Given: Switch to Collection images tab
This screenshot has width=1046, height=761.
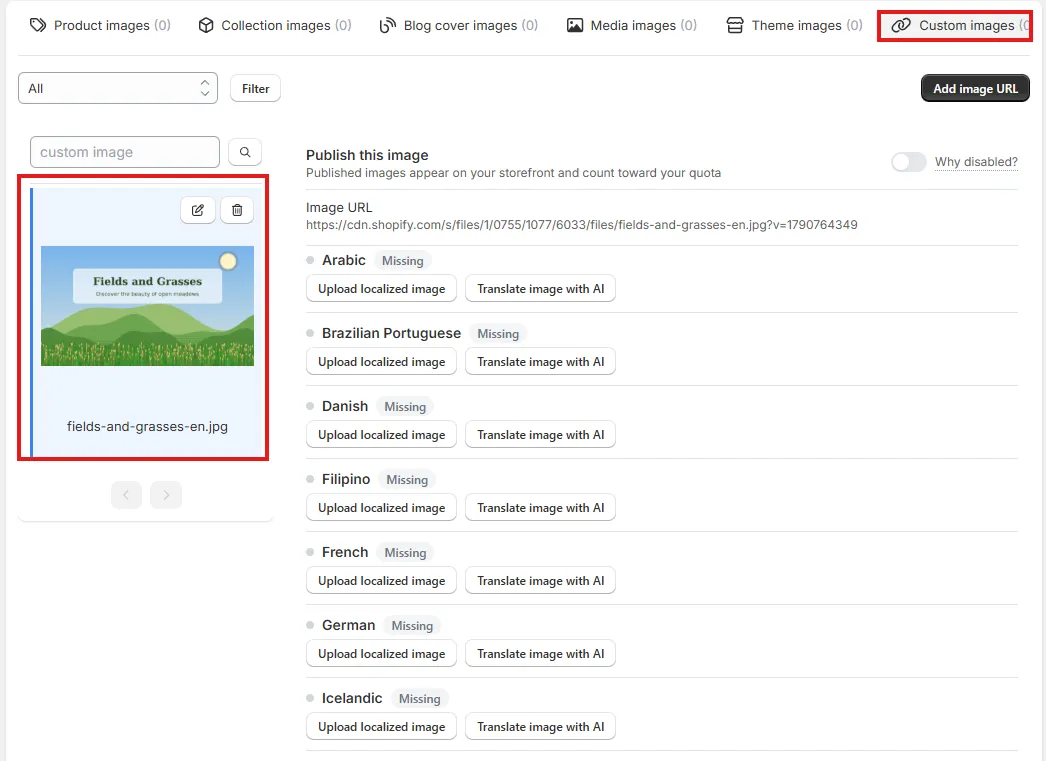Looking at the screenshot, I should coord(275,25).
